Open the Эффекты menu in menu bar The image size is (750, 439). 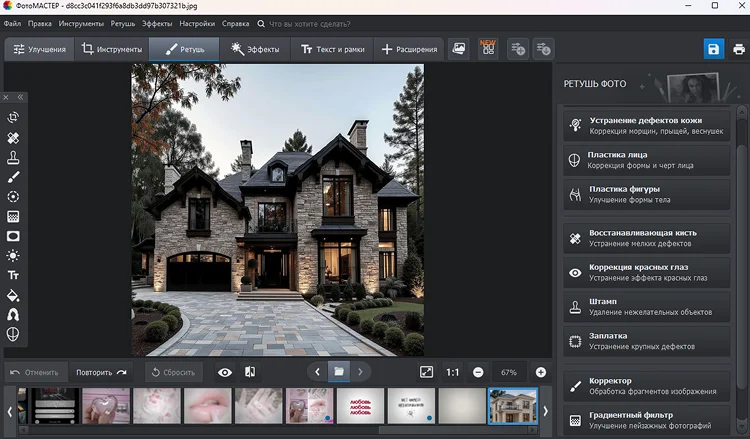click(157, 23)
